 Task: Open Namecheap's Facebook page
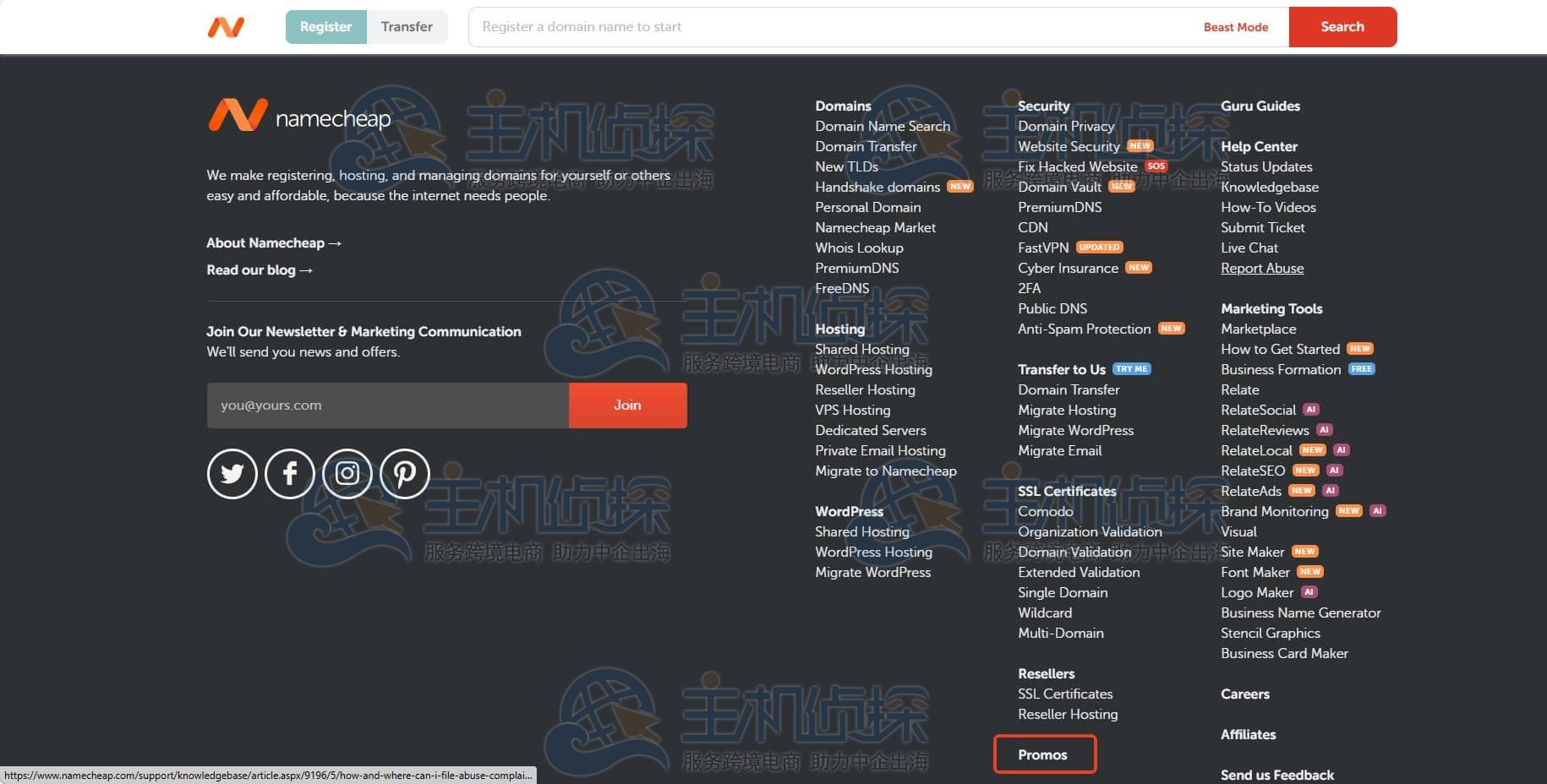coord(290,474)
